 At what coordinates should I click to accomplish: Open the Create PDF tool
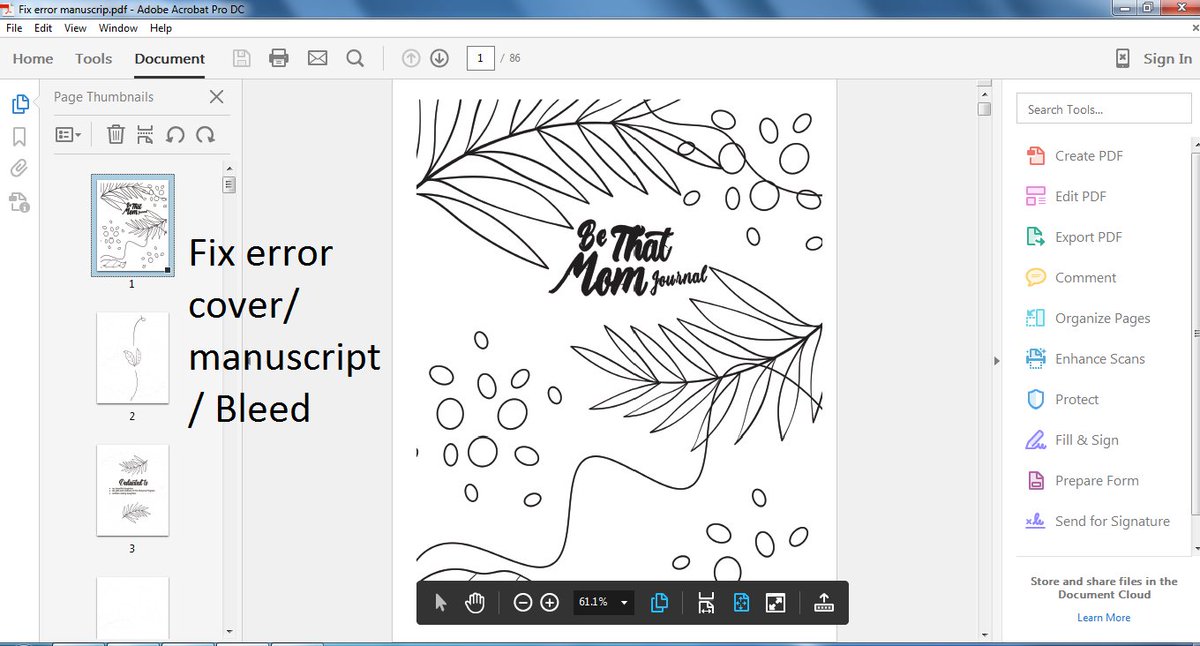1075,156
